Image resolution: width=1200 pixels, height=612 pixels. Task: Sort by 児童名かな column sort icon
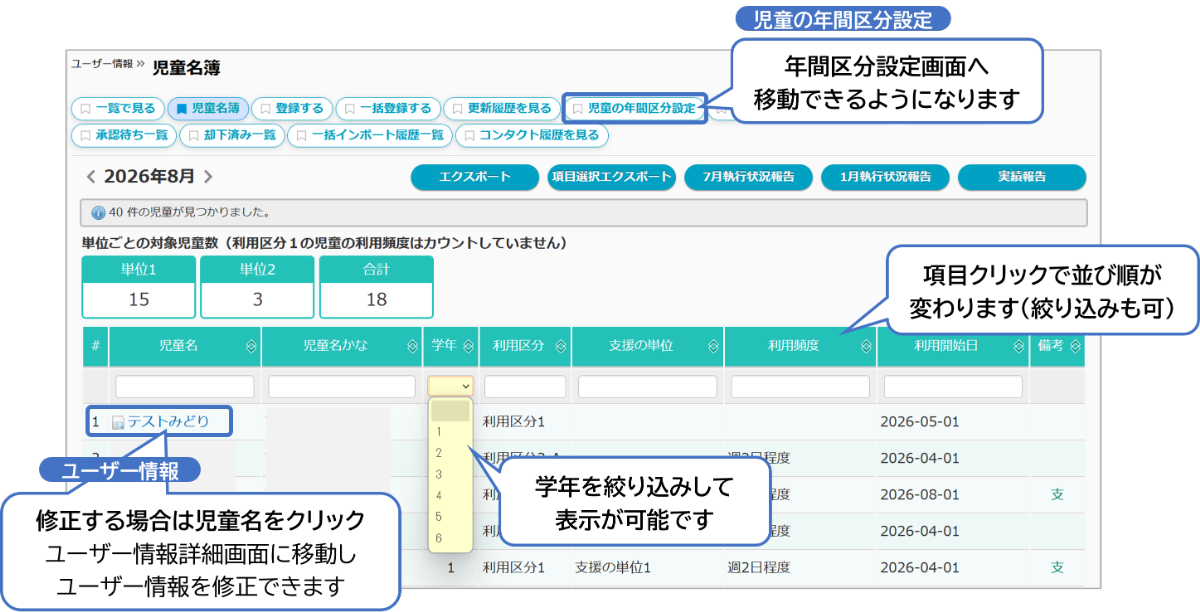[x=413, y=346]
